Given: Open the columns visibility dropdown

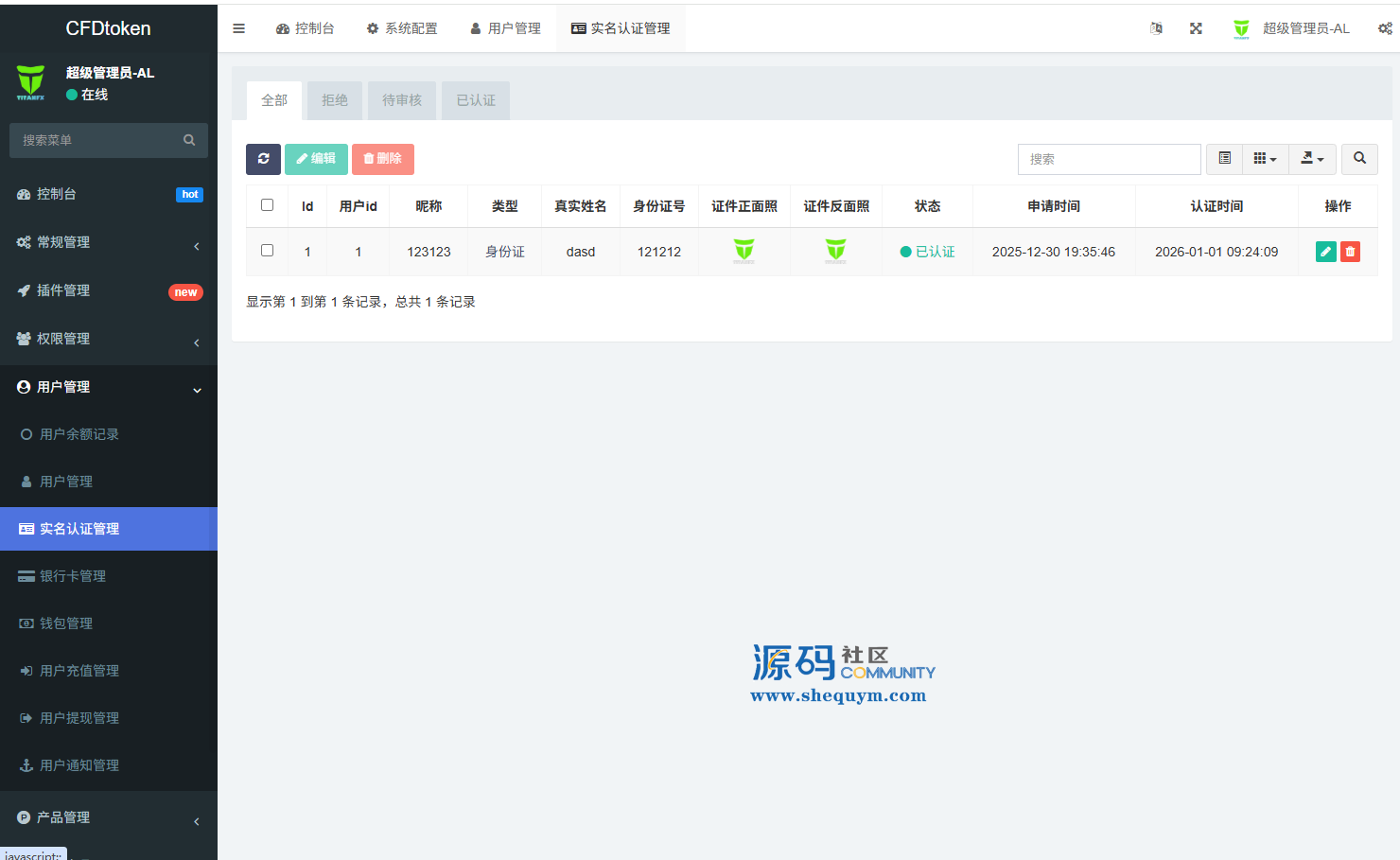Looking at the screenshot, I should (1265, 159).
